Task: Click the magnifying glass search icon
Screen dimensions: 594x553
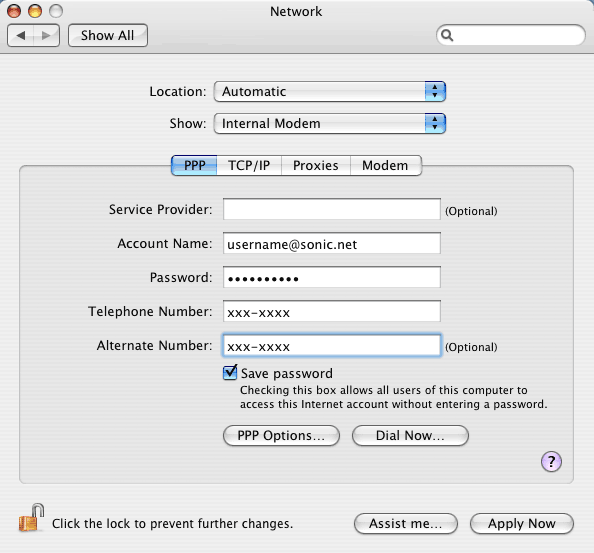Action: pyautogui.click(x=447, y=36)
